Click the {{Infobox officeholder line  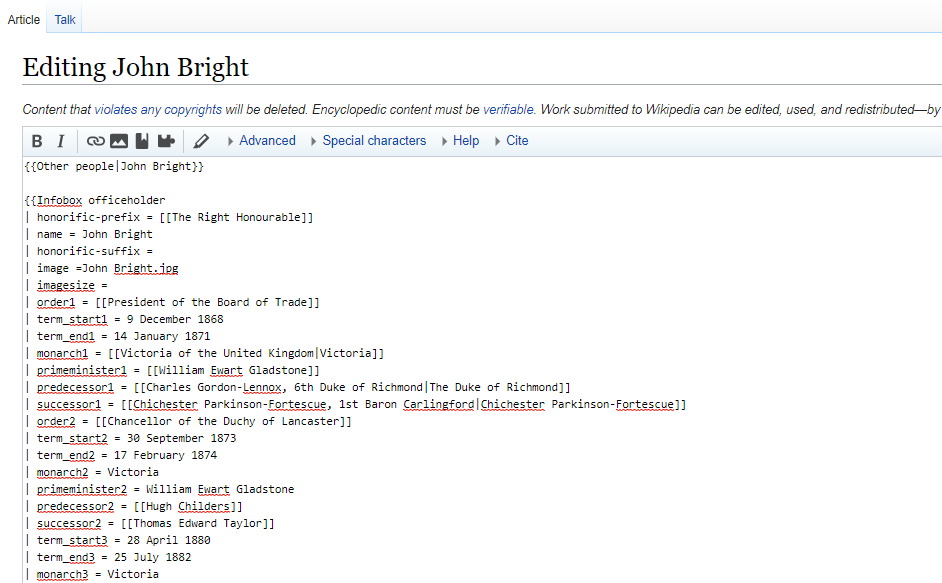click(x=95, y=200)
